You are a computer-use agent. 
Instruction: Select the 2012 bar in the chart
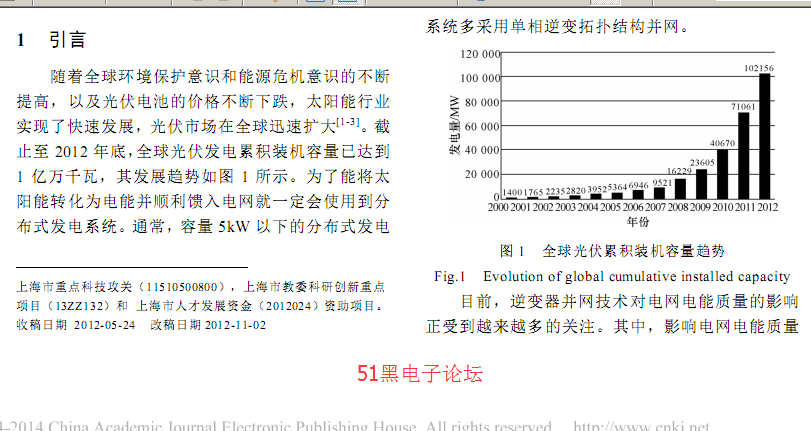tap(764, 137)
